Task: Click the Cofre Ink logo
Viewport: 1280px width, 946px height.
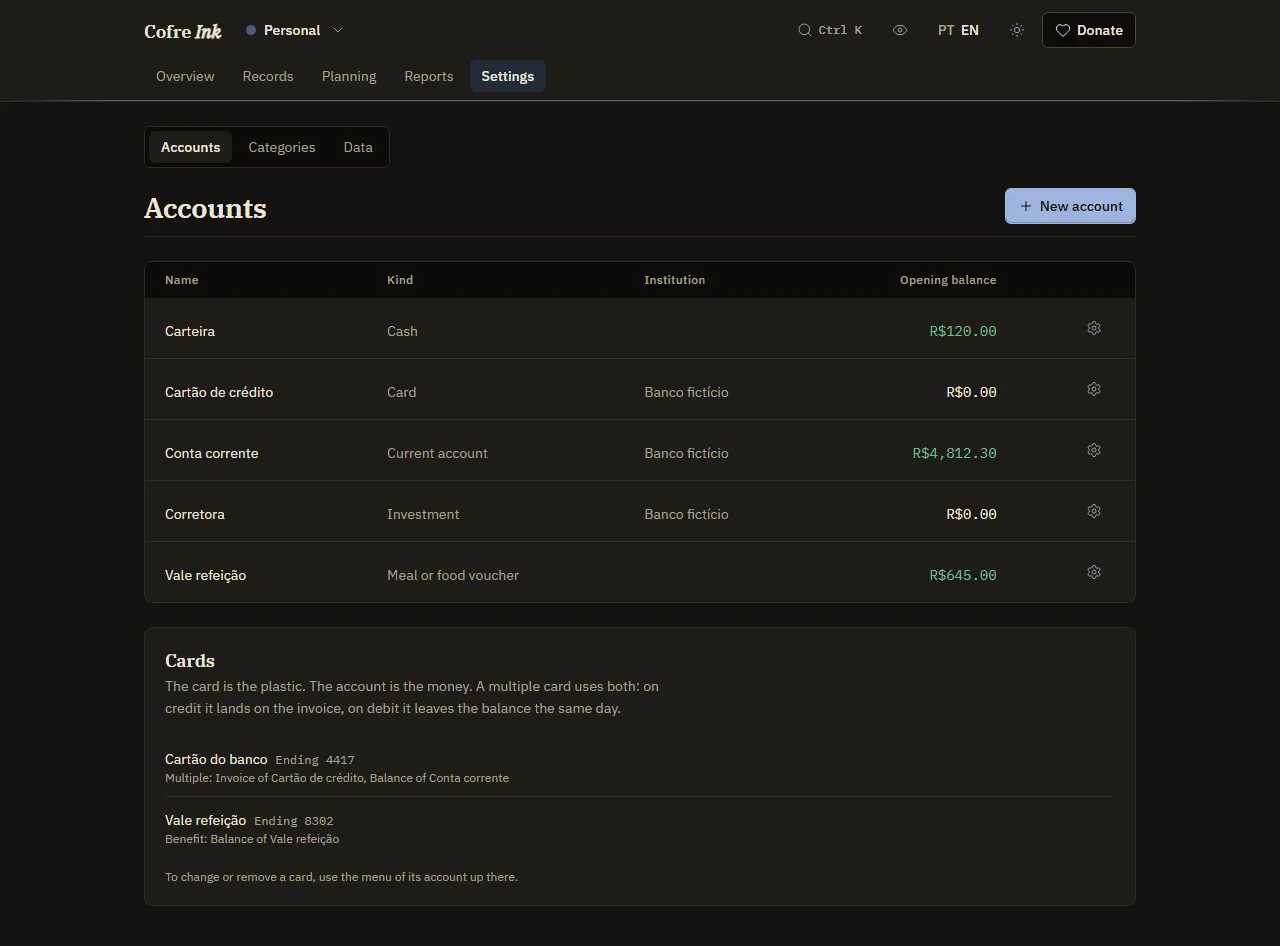Action: pos(183,31)
